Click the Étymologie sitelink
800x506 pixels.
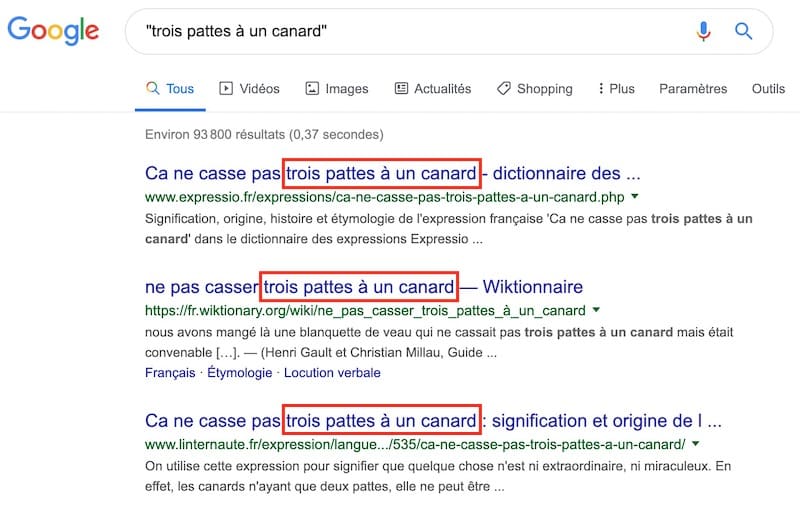239,373
